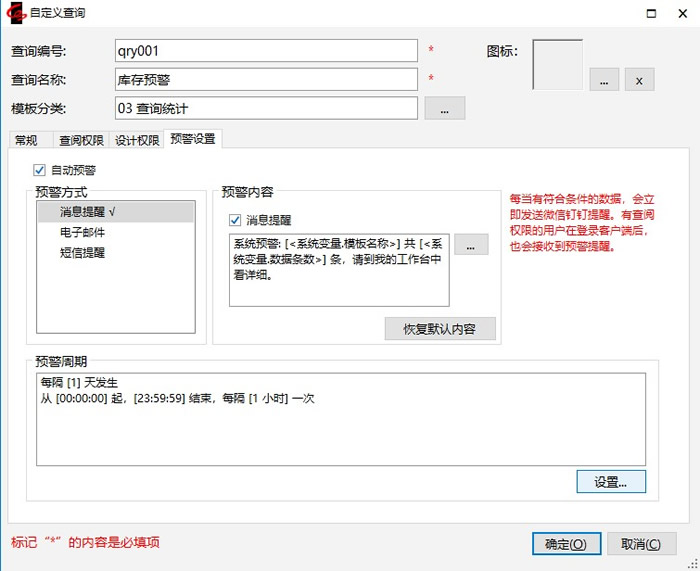This screenshot has width=700, height=571.
Task: Clear the icon with the x button
Action: coord(640,80)
